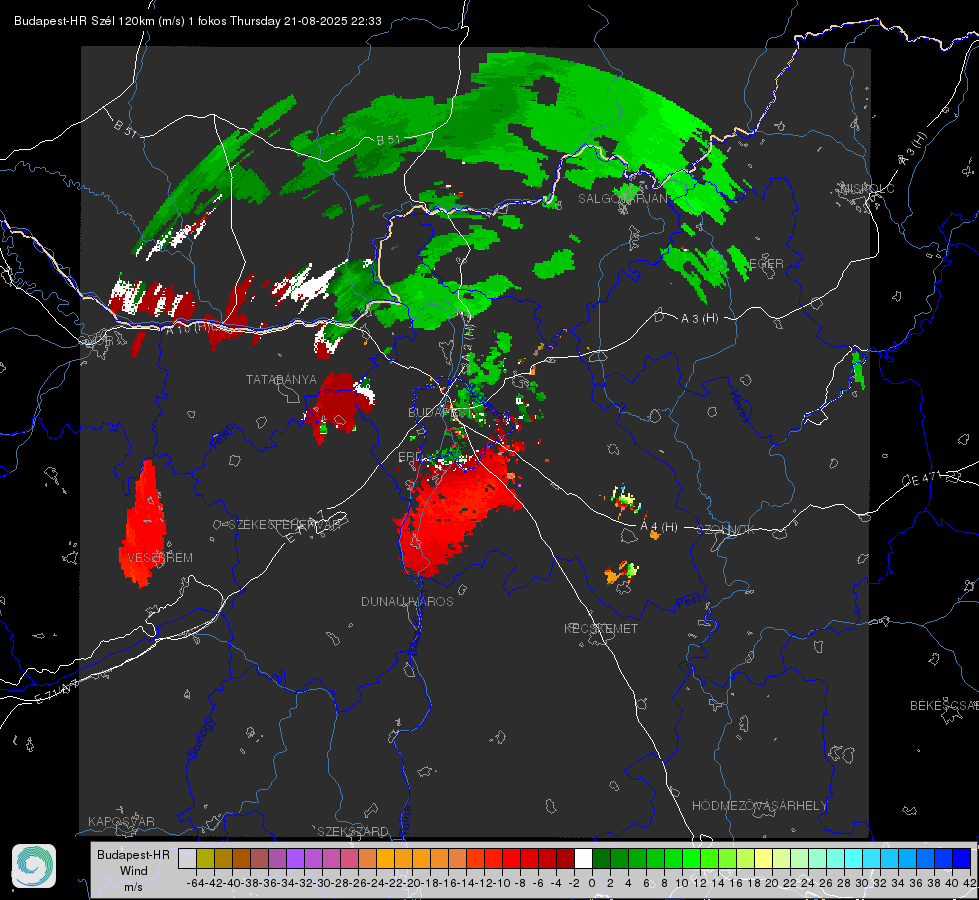Pick the deep blue swatch between 40 and 42
The width and height of the screenshot is (979, 900).
(962, 858)
